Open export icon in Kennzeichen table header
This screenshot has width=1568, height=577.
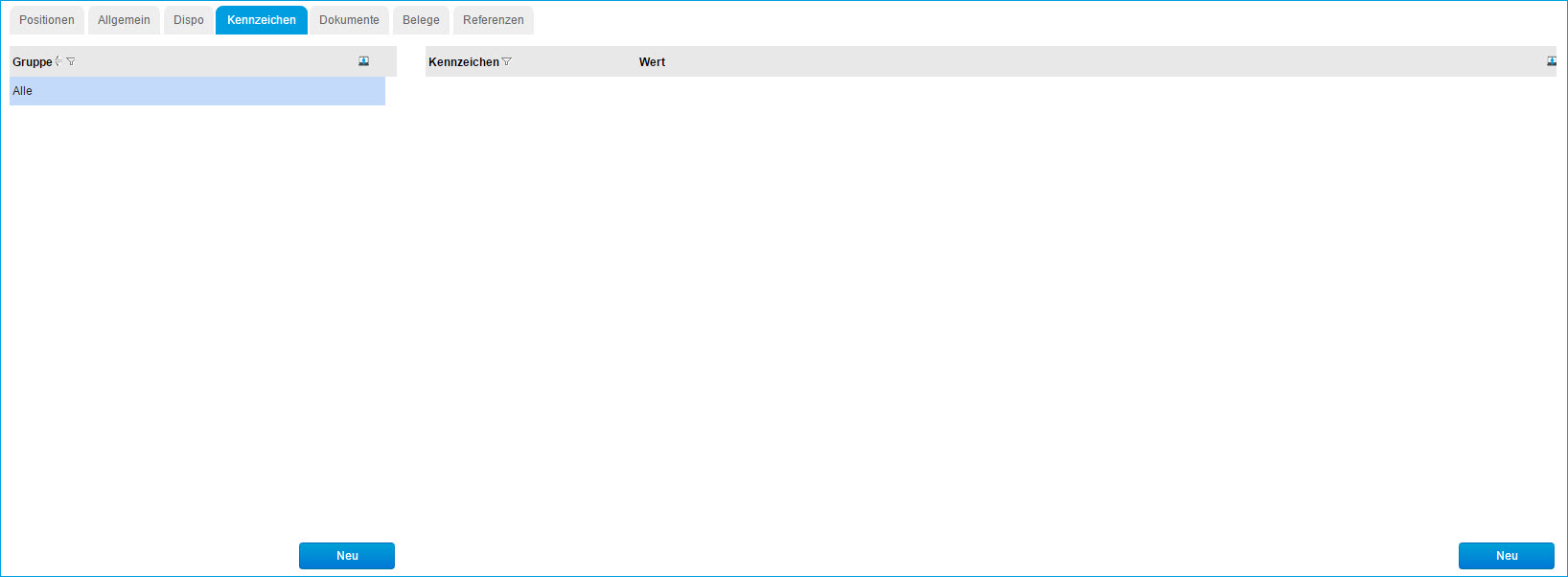pyautogui.click(x=1552, y=61)
